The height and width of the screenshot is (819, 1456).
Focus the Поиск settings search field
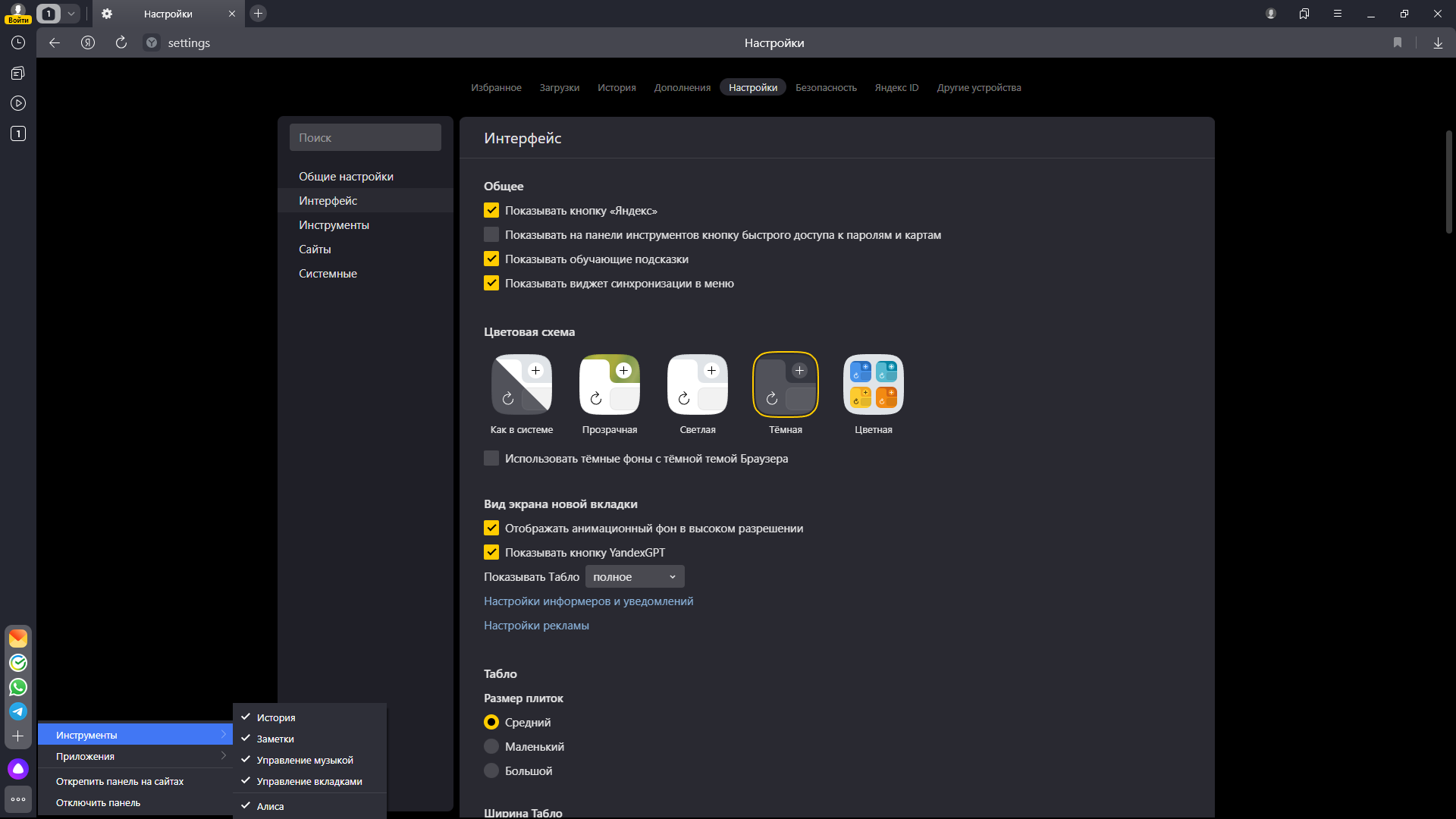click(x=366, y=137)
